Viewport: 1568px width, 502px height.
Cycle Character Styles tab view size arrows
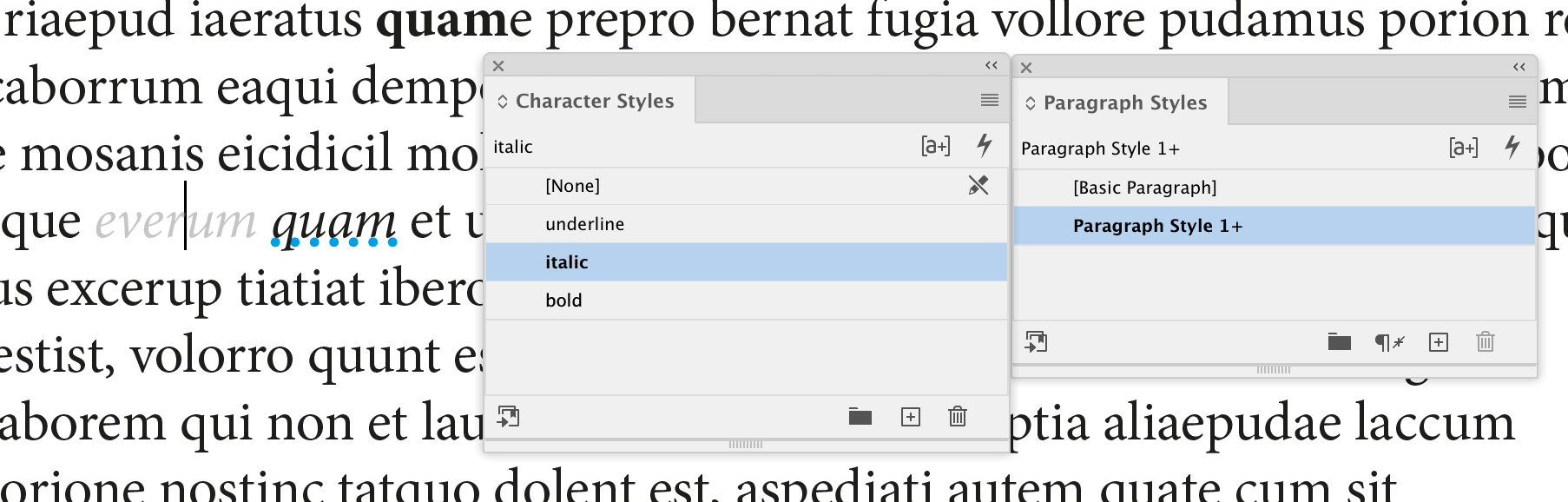[x=502, y=102]
